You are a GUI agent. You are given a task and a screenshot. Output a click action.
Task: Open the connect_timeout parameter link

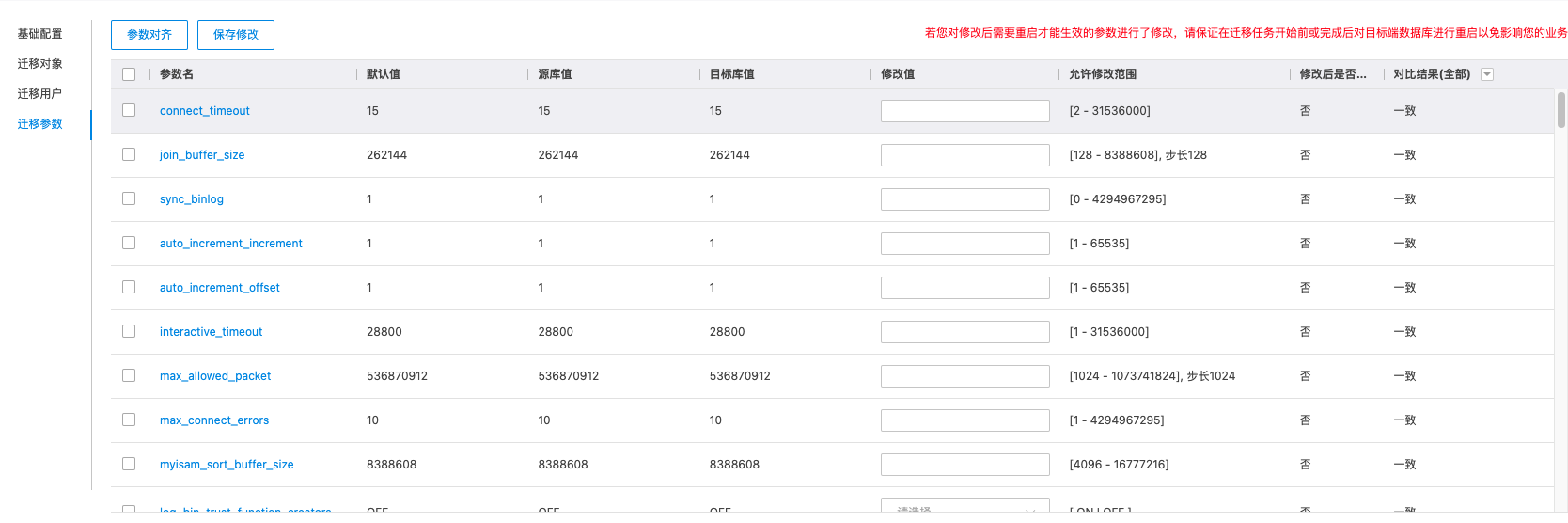click(x=205, y=111)
